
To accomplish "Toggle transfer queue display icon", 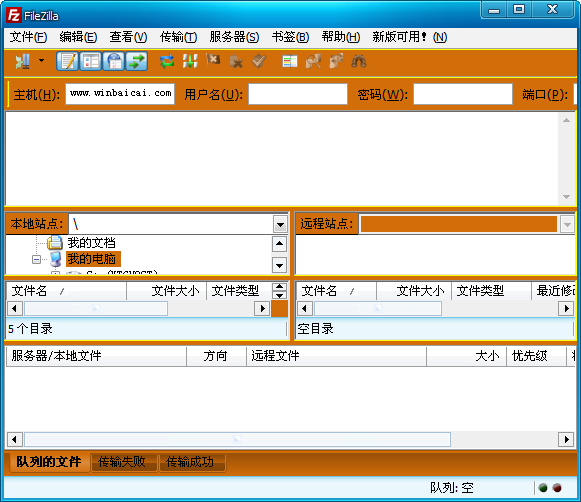I will (x=137, y=61).
